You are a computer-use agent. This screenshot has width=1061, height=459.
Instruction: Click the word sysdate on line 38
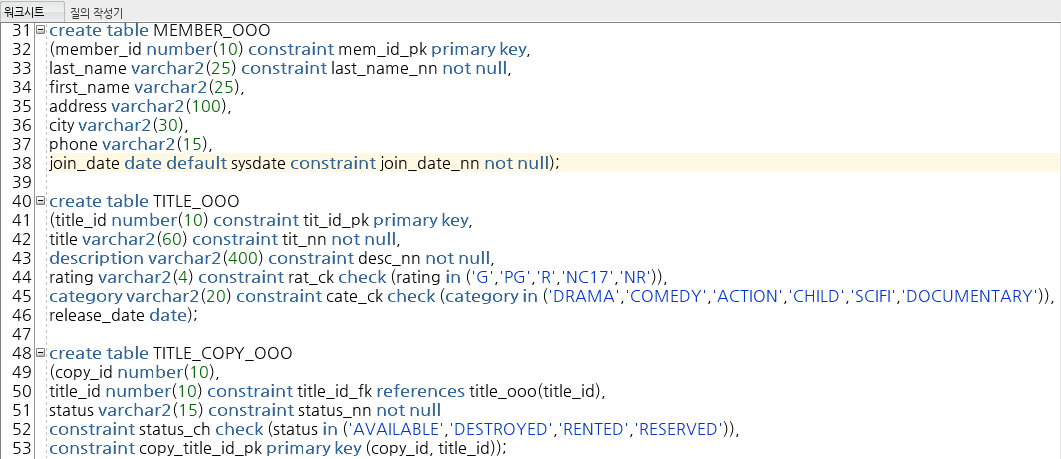coord(259,163)
